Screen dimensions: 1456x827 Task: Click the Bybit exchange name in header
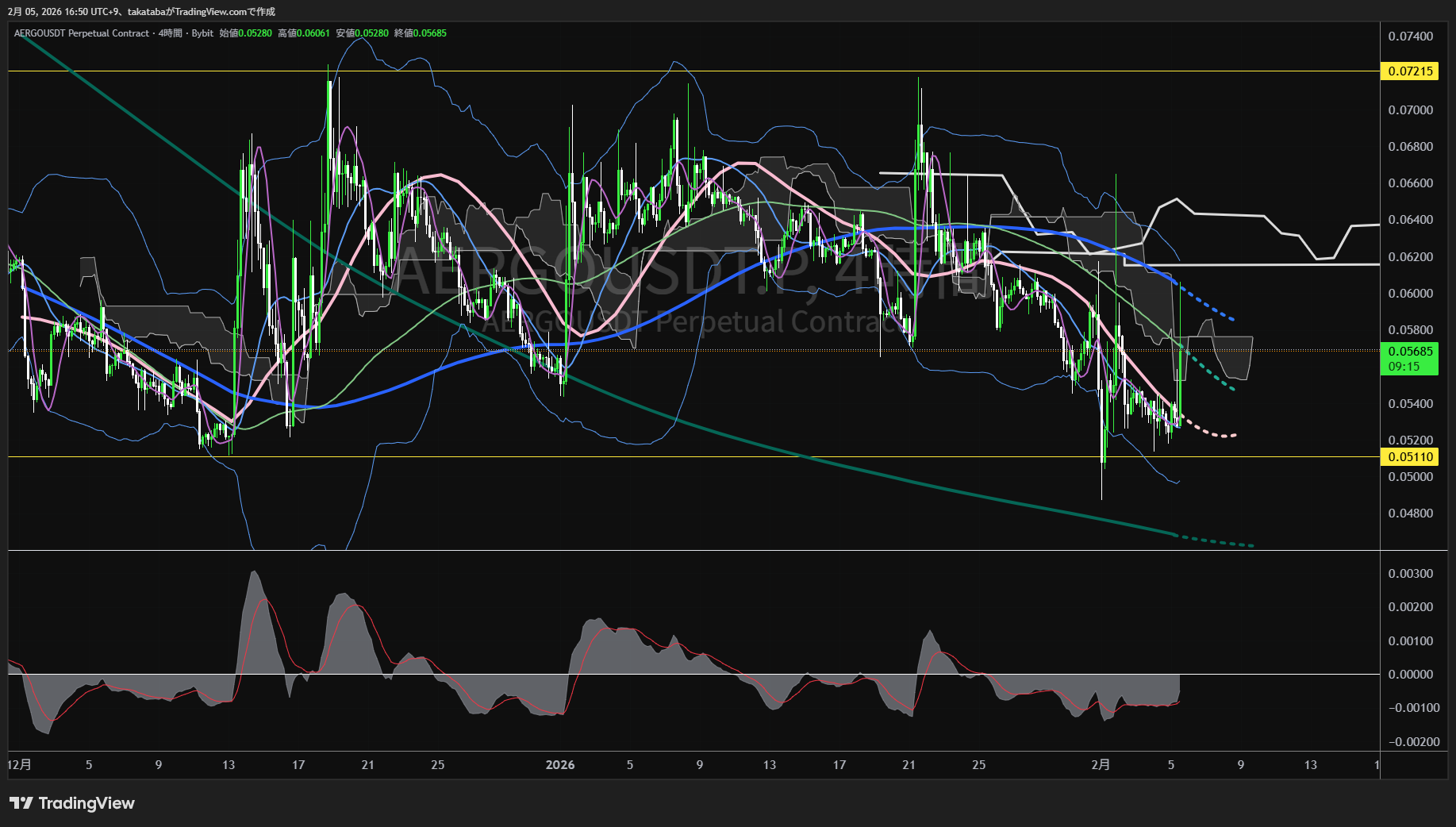pos(202,33)
